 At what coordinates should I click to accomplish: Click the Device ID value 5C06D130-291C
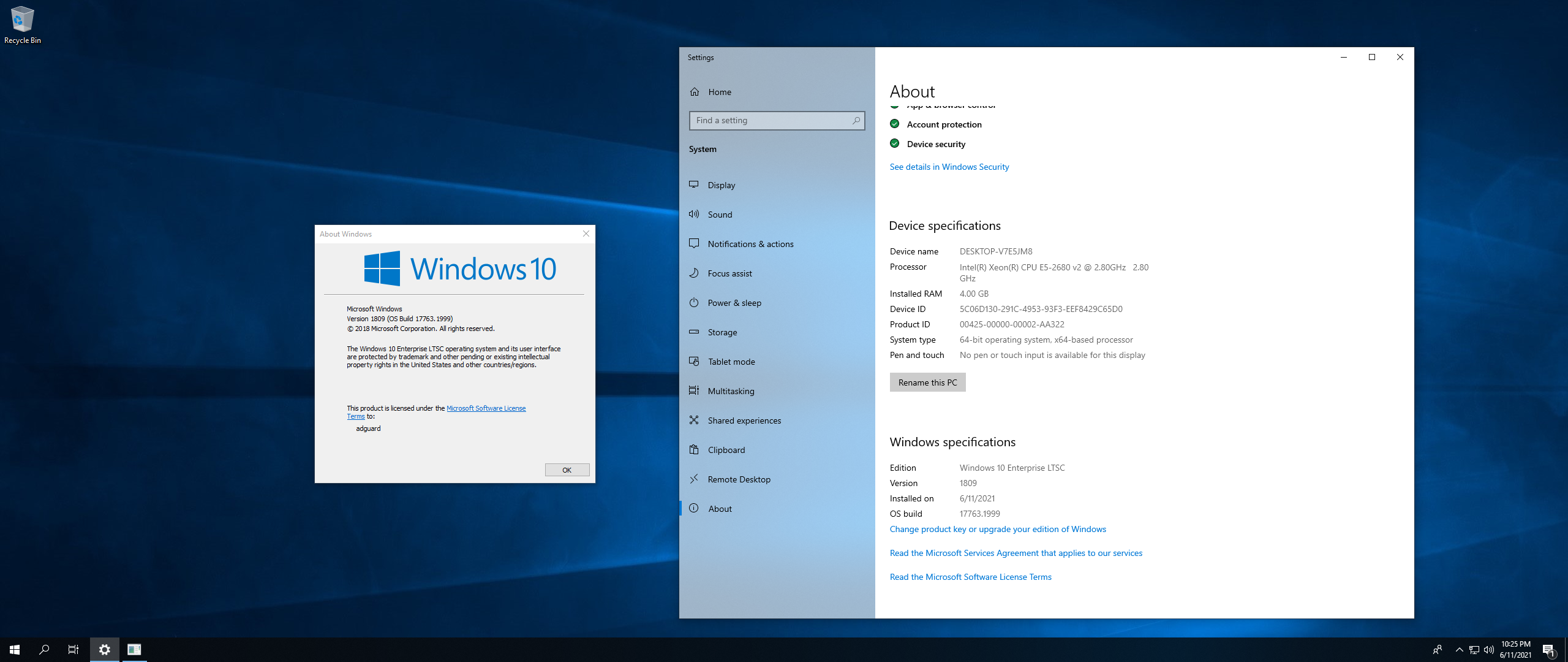pyautogui.click(x=1041, y=309)
